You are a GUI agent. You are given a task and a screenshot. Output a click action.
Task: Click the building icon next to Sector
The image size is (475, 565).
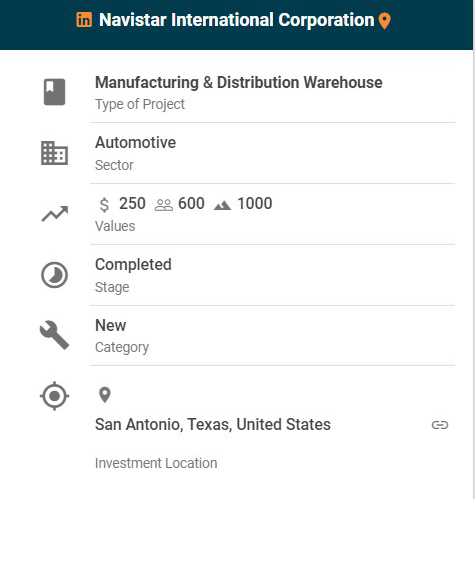coord(54,153)
